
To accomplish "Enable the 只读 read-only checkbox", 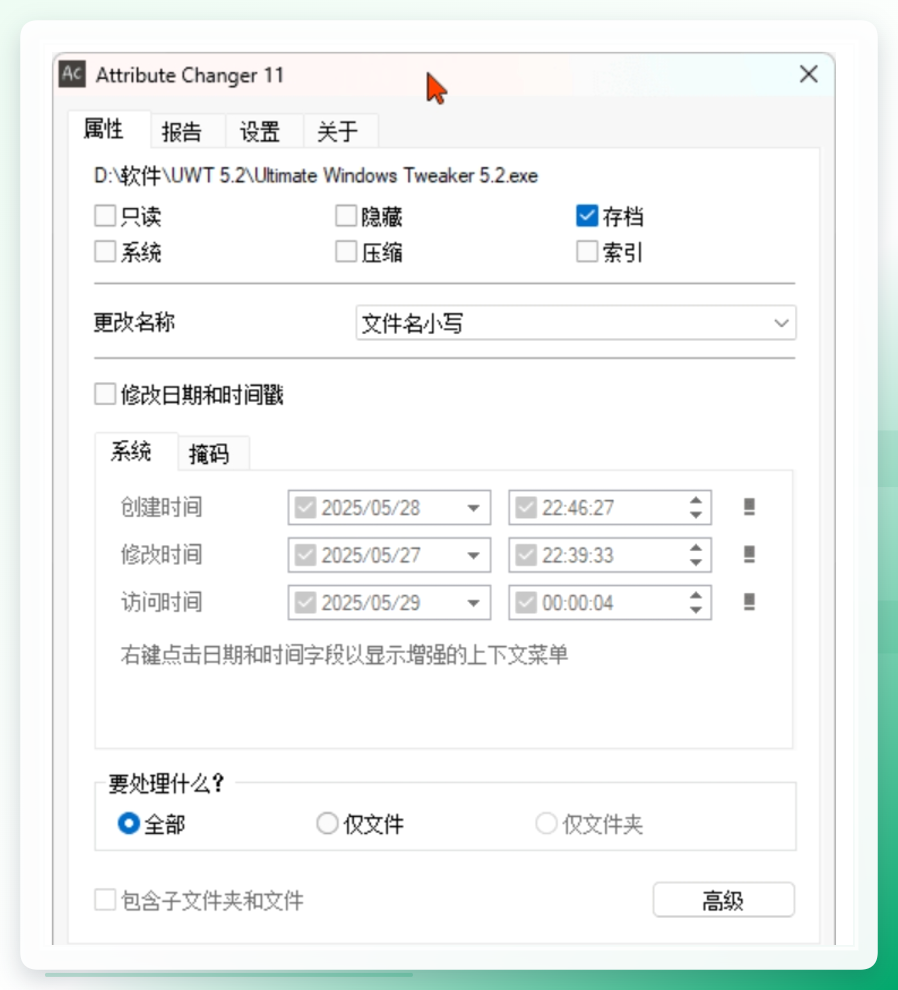I will [x=105, y=215].
